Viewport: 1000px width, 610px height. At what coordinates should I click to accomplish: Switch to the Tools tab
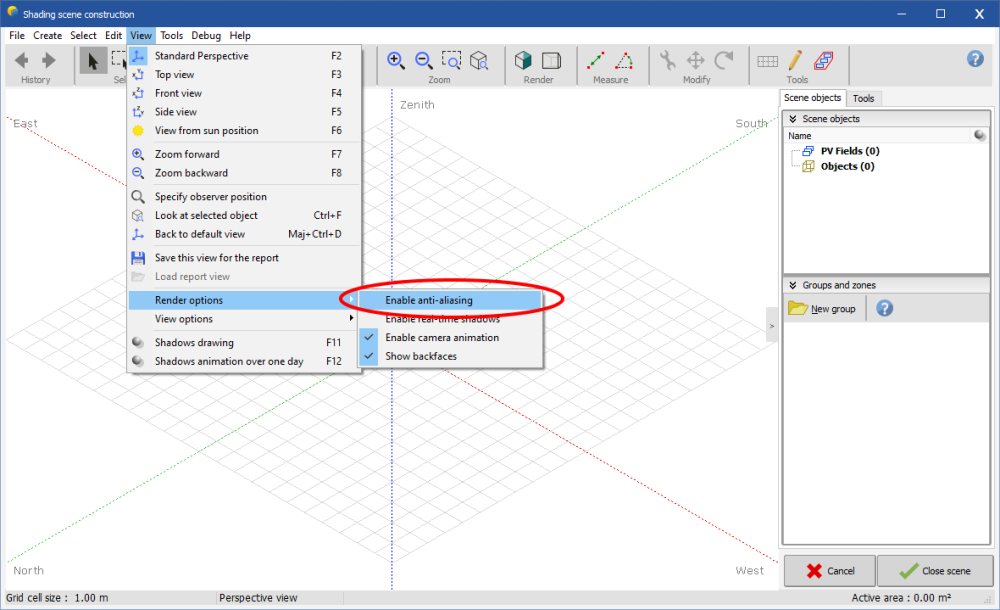tap(863, 98)
